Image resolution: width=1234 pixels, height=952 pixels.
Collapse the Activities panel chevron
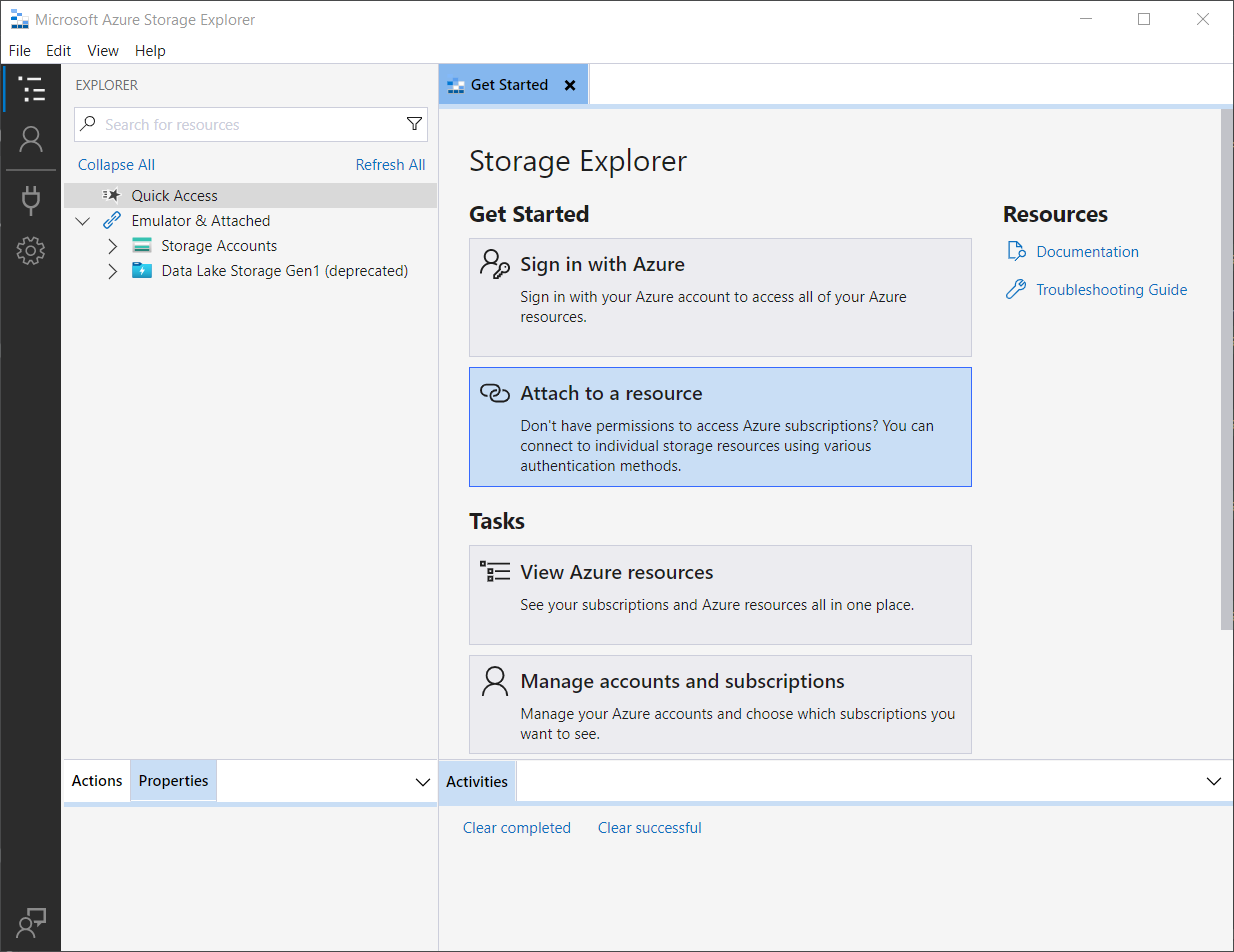(1214, 781)
